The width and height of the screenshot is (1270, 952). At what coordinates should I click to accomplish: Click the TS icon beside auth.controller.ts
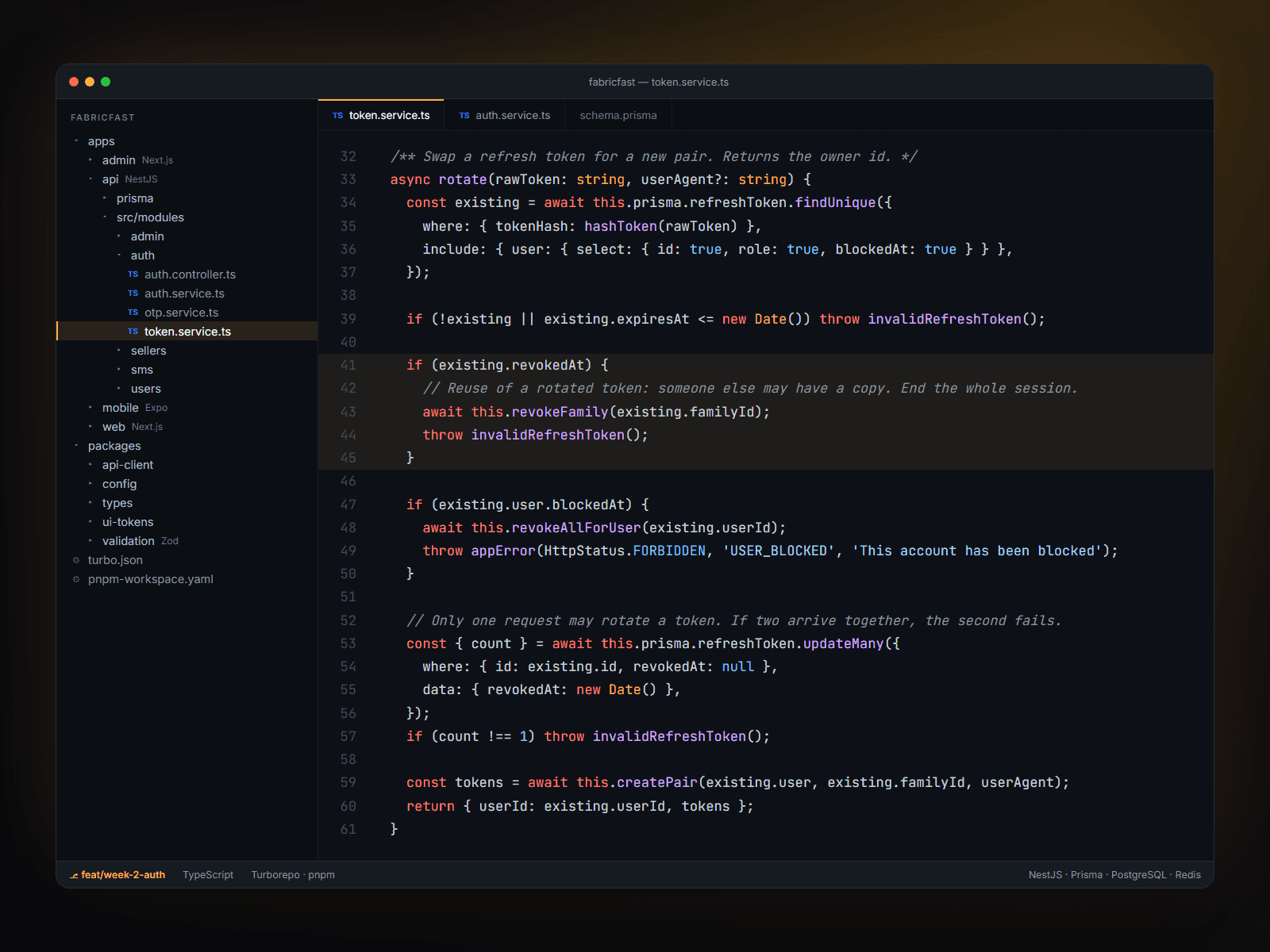(x=133, y=274)
